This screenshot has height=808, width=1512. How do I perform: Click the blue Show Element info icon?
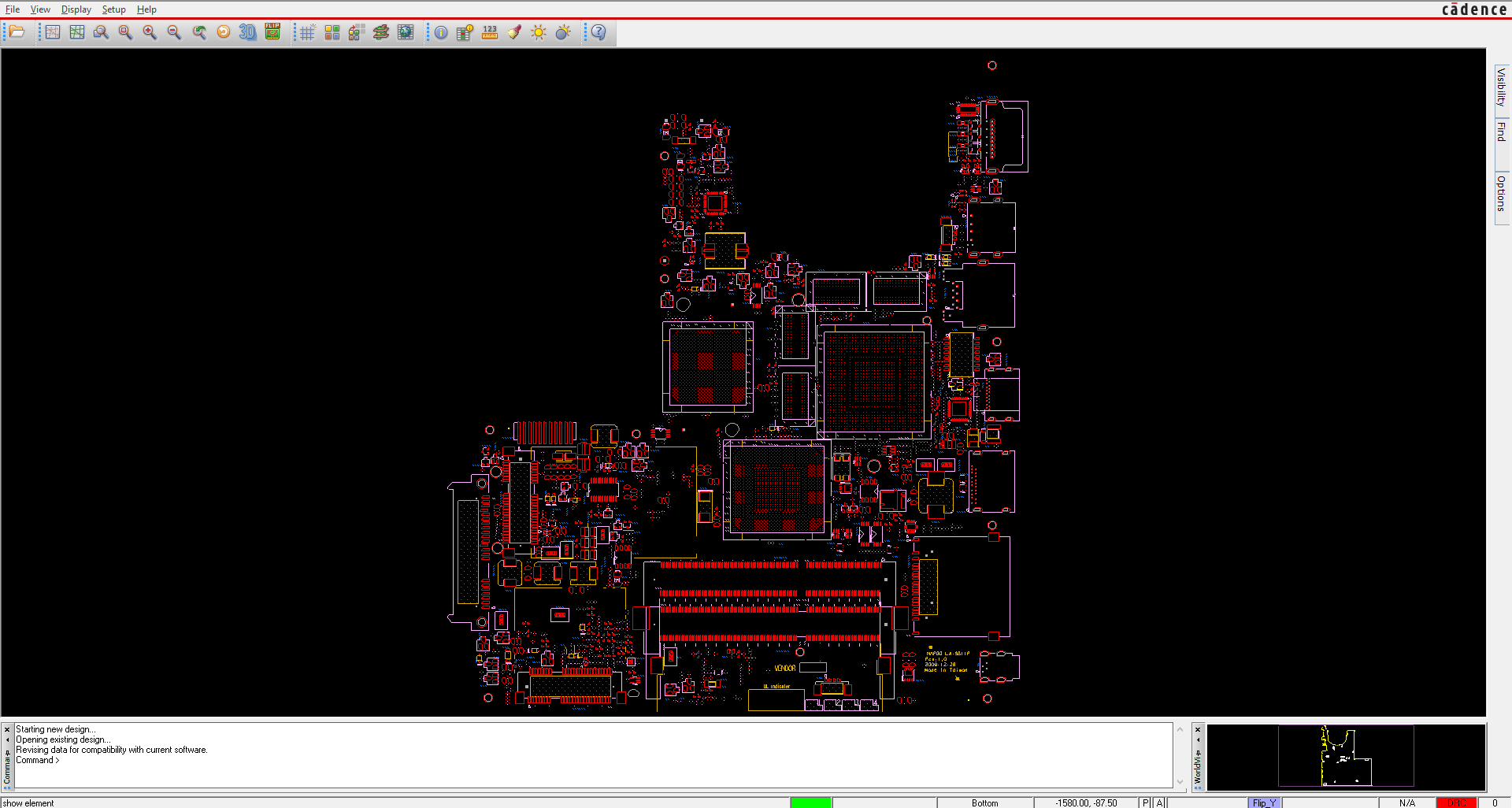pyautogui.click(x=441, y=32)
